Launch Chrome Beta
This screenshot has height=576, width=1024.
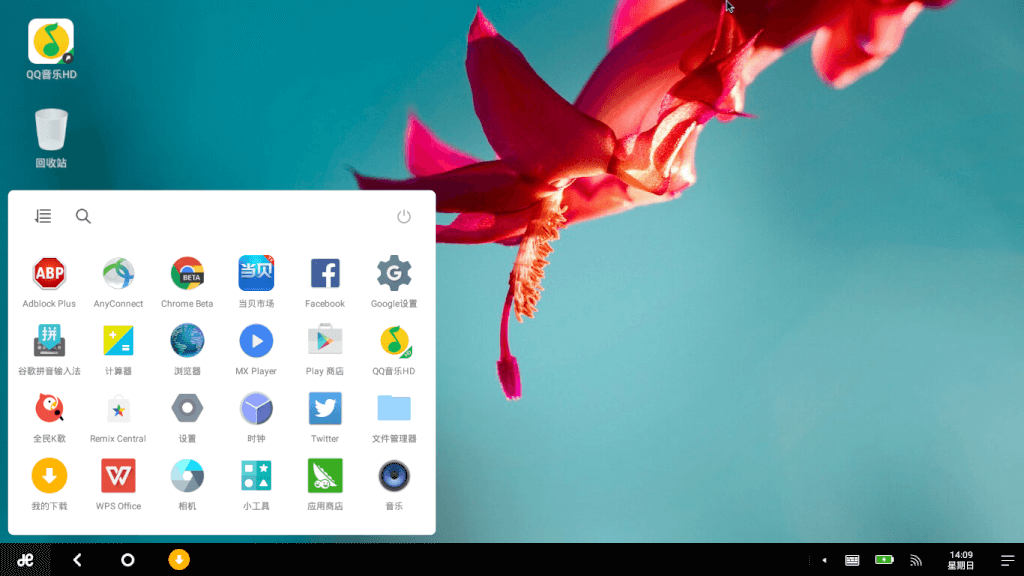(x=187, y=272)
